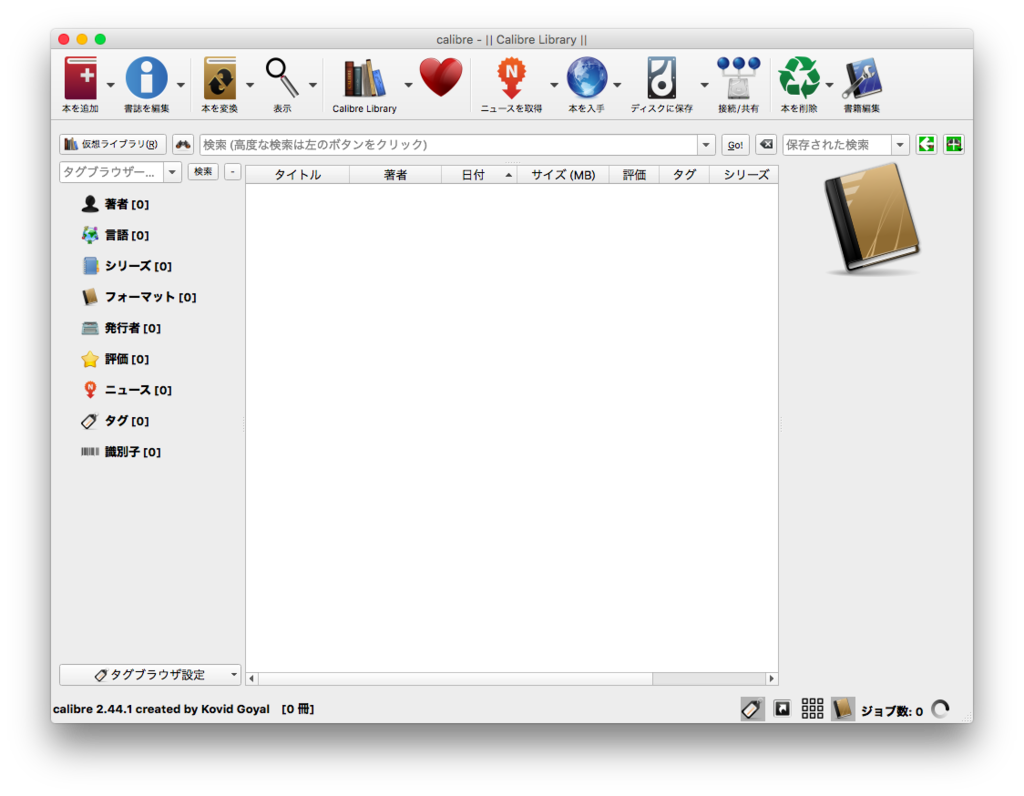Sort by the タグ column header
The height and width of the screenshot is (796, 1024).
(684, 174)
